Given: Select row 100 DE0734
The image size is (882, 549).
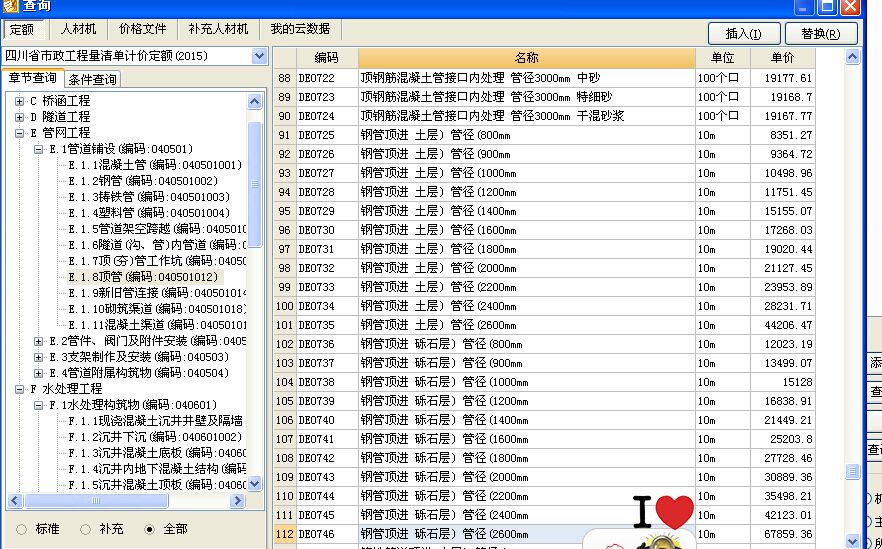Looking at the screenshot, I should [544, 306].
